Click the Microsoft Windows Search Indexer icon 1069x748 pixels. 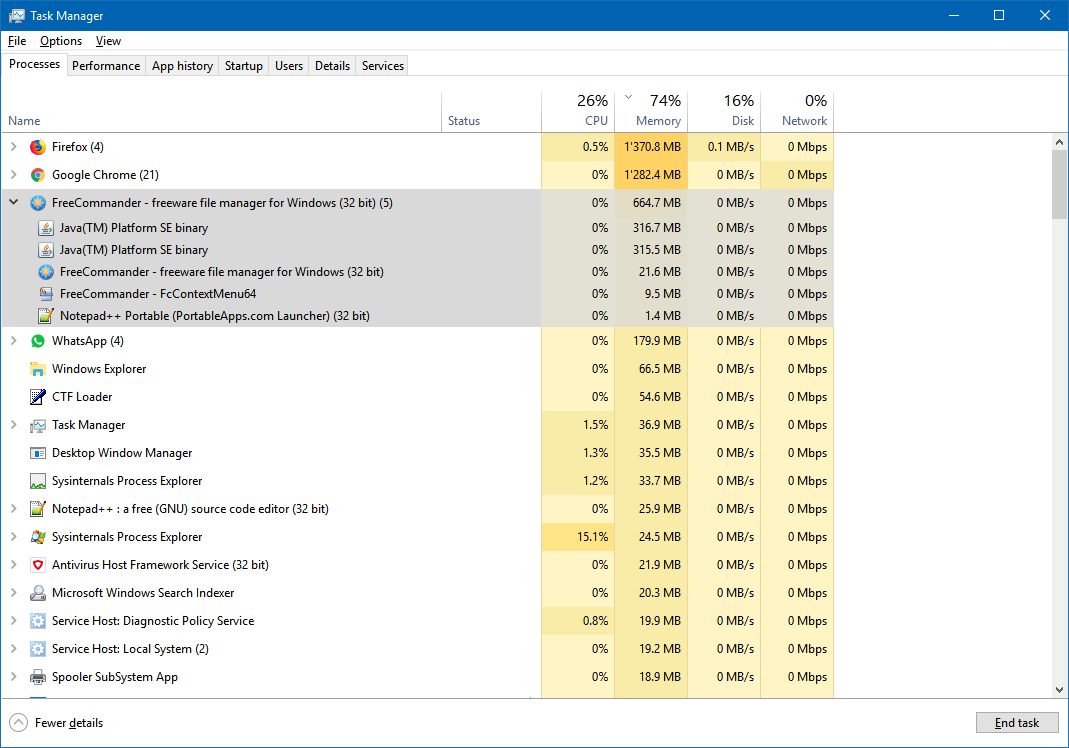(37, 593)
